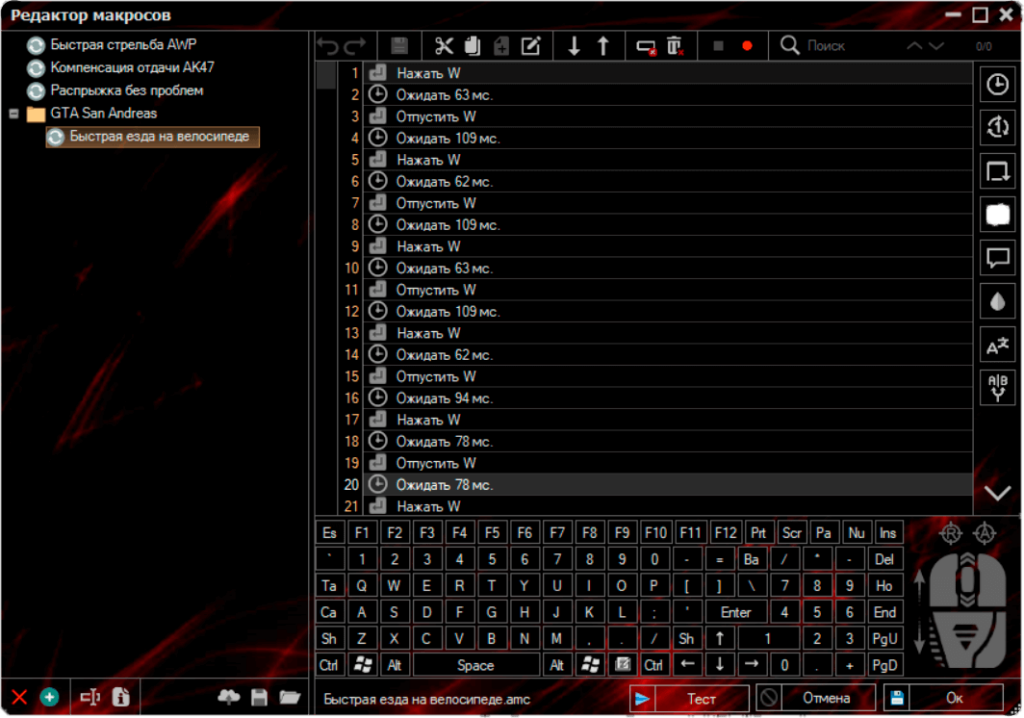This screenshot has height=718, width=1024.
Task: Click the speech bubble comment icon
Action: pyautogui.click(x=997, y=258)
